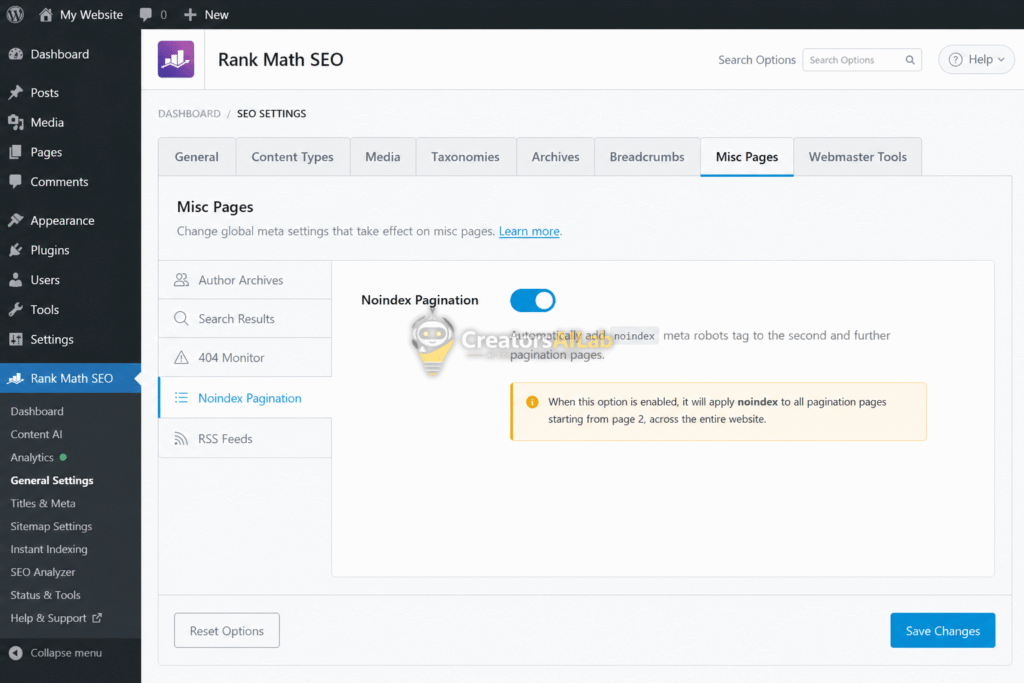Click the orange info icon in notice
The image size is (1024, 683).
click(532, 402)
